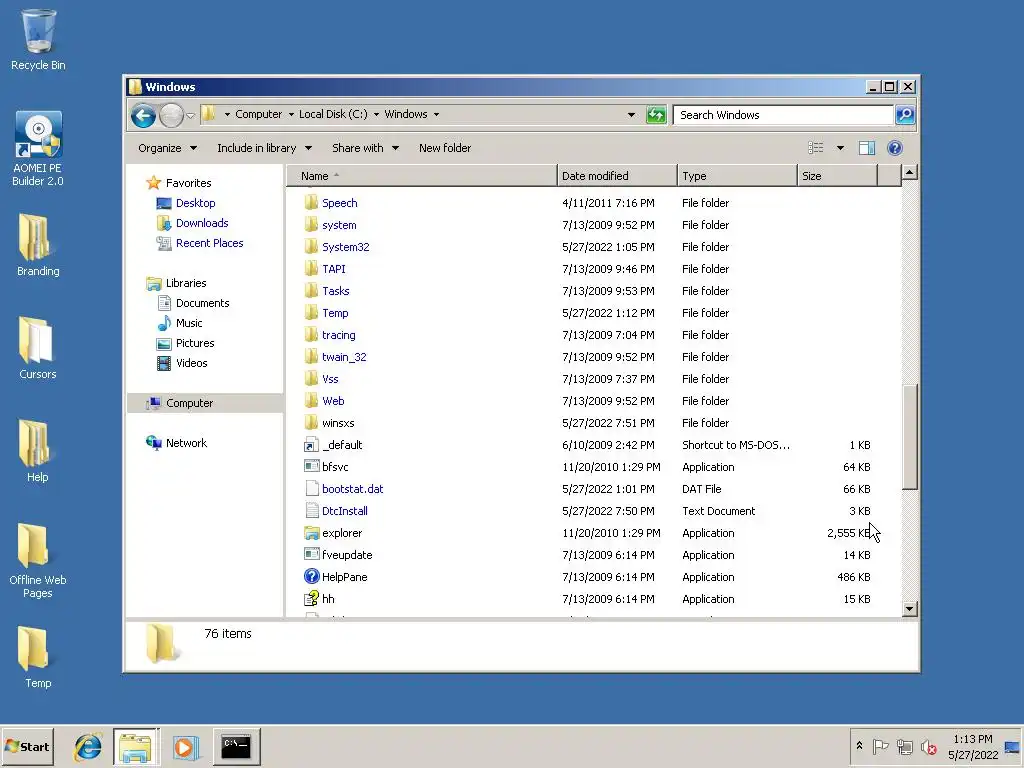The height and width of the screenshot is (768, 1024).
Task: Select the hh application file
Action: [319, 599]
